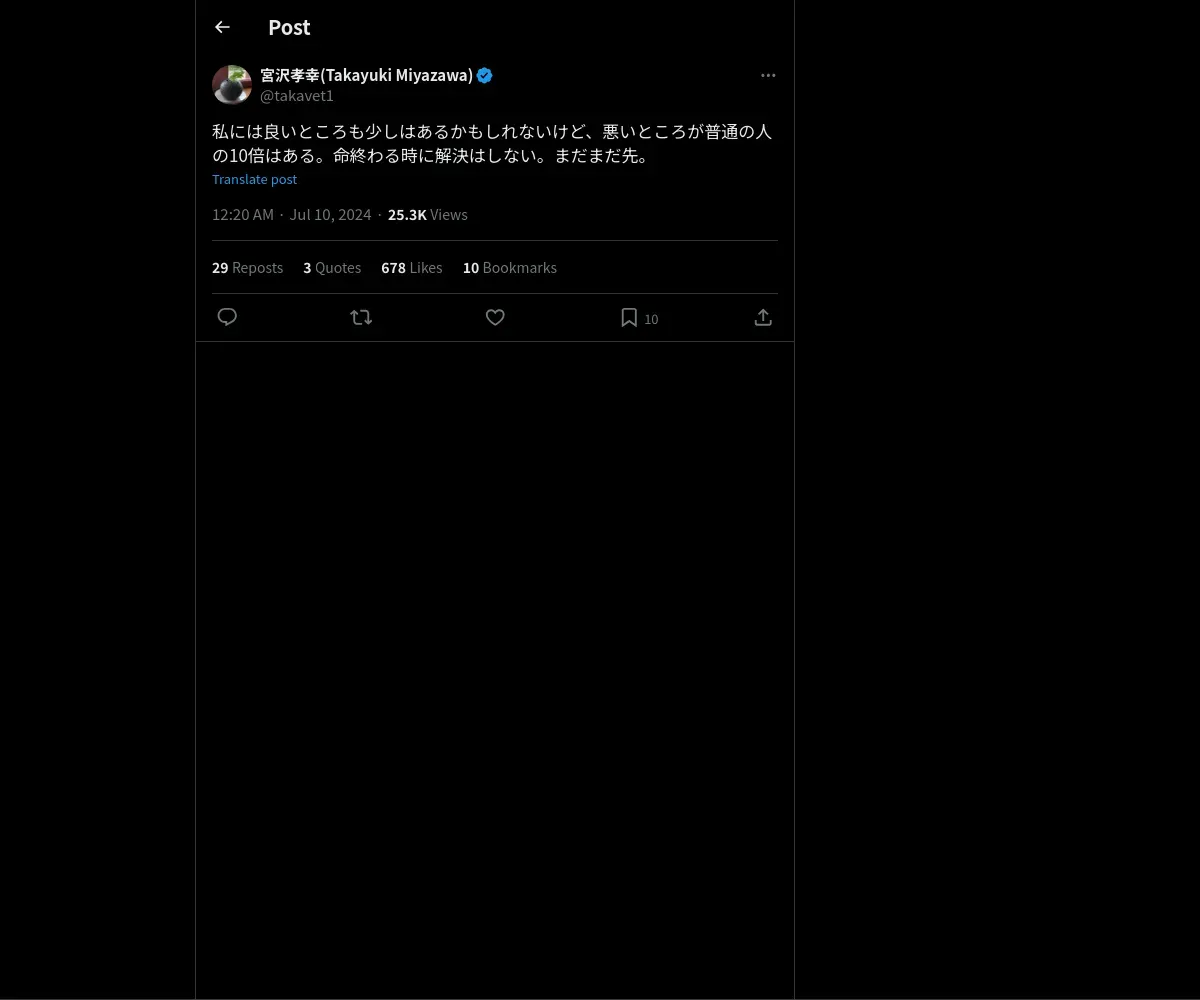Click the Japanese post text body
This screenshot has width=1200, height=1000.
[492, 143]
